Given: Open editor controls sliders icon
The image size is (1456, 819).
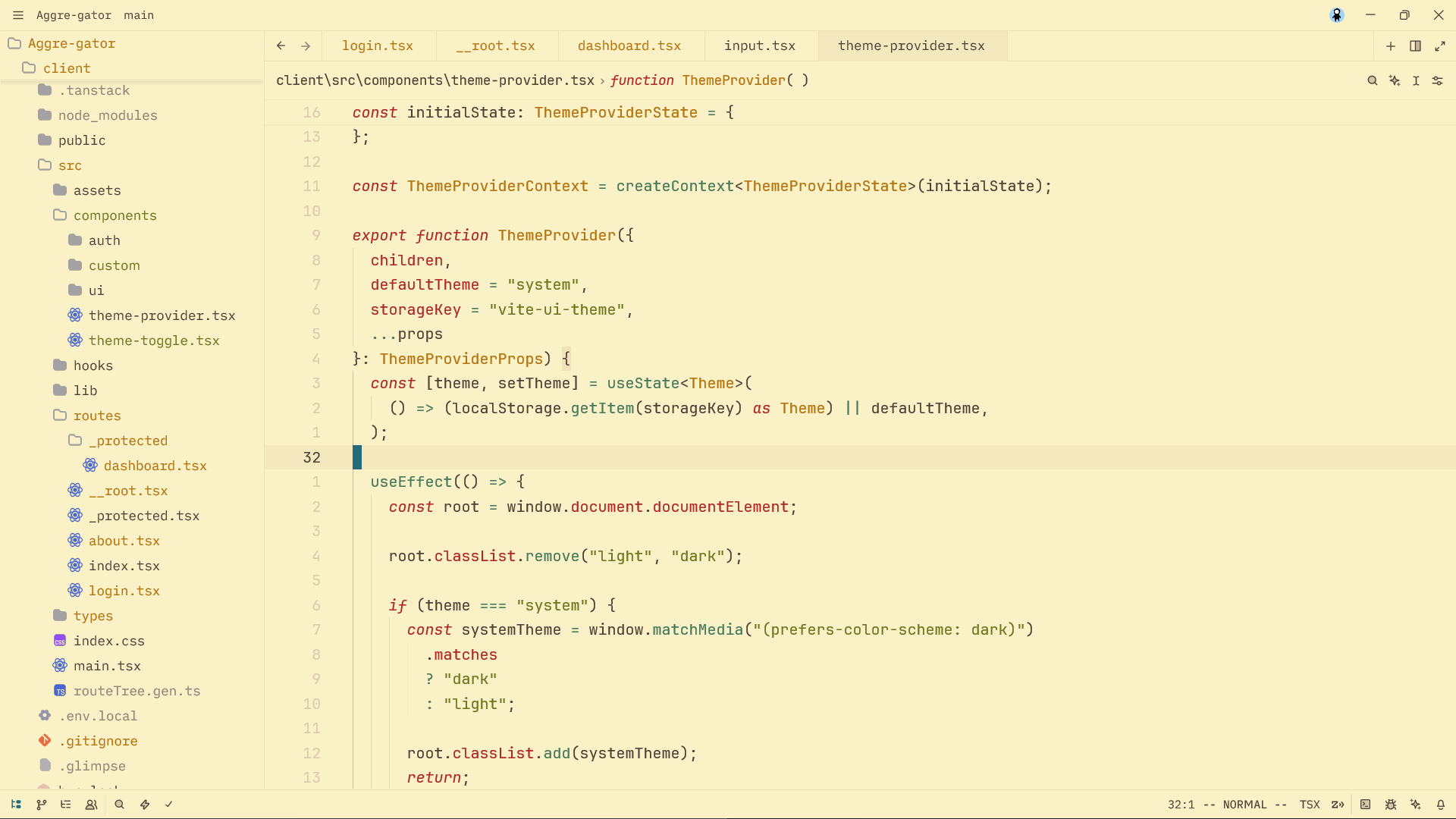Looking at the screenshot, I should tap(1437, 80).
